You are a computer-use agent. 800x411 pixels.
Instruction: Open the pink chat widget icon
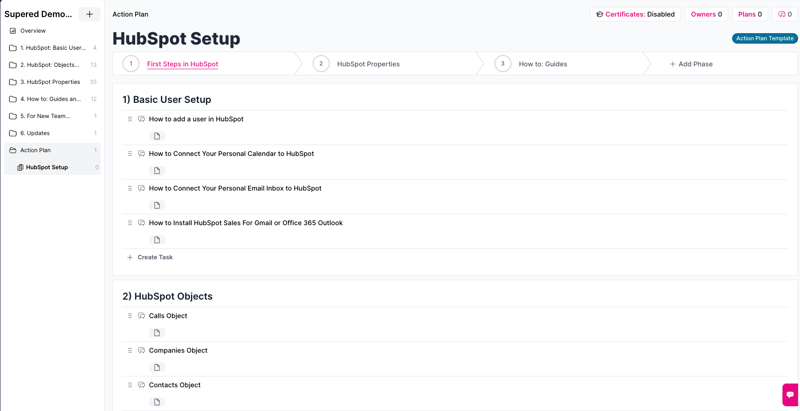coord(790,394)
